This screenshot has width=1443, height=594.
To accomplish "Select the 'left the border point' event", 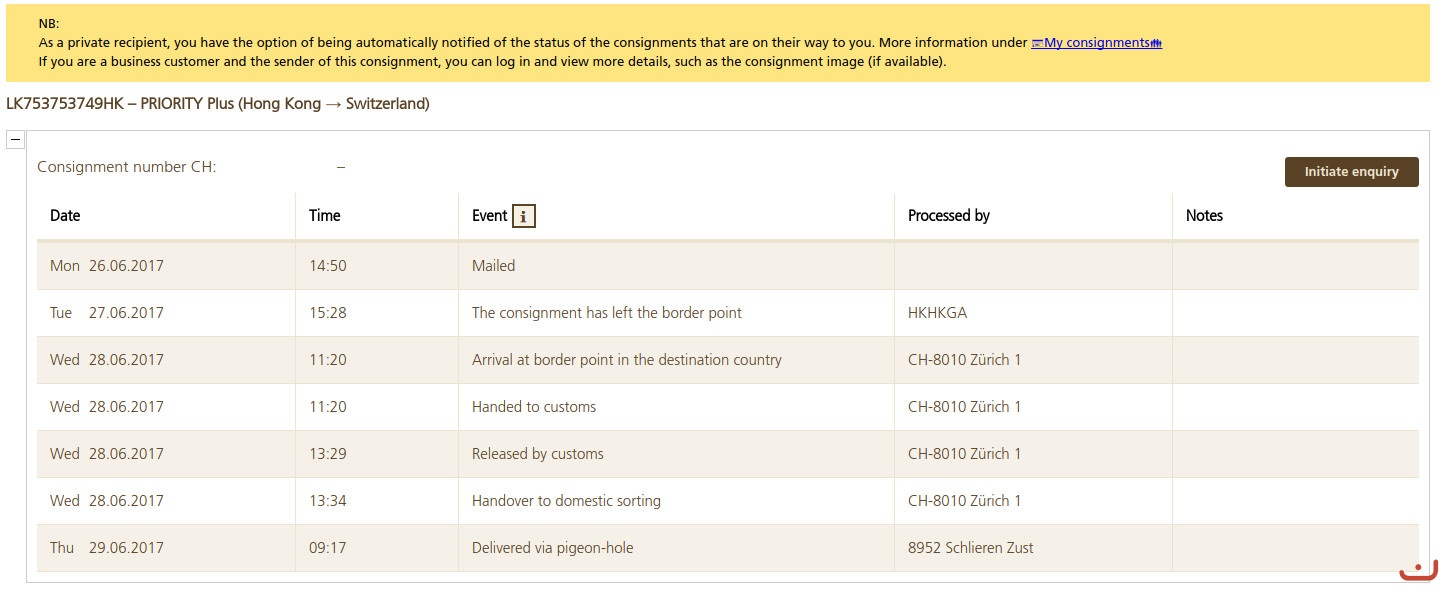I will (606, 313).
